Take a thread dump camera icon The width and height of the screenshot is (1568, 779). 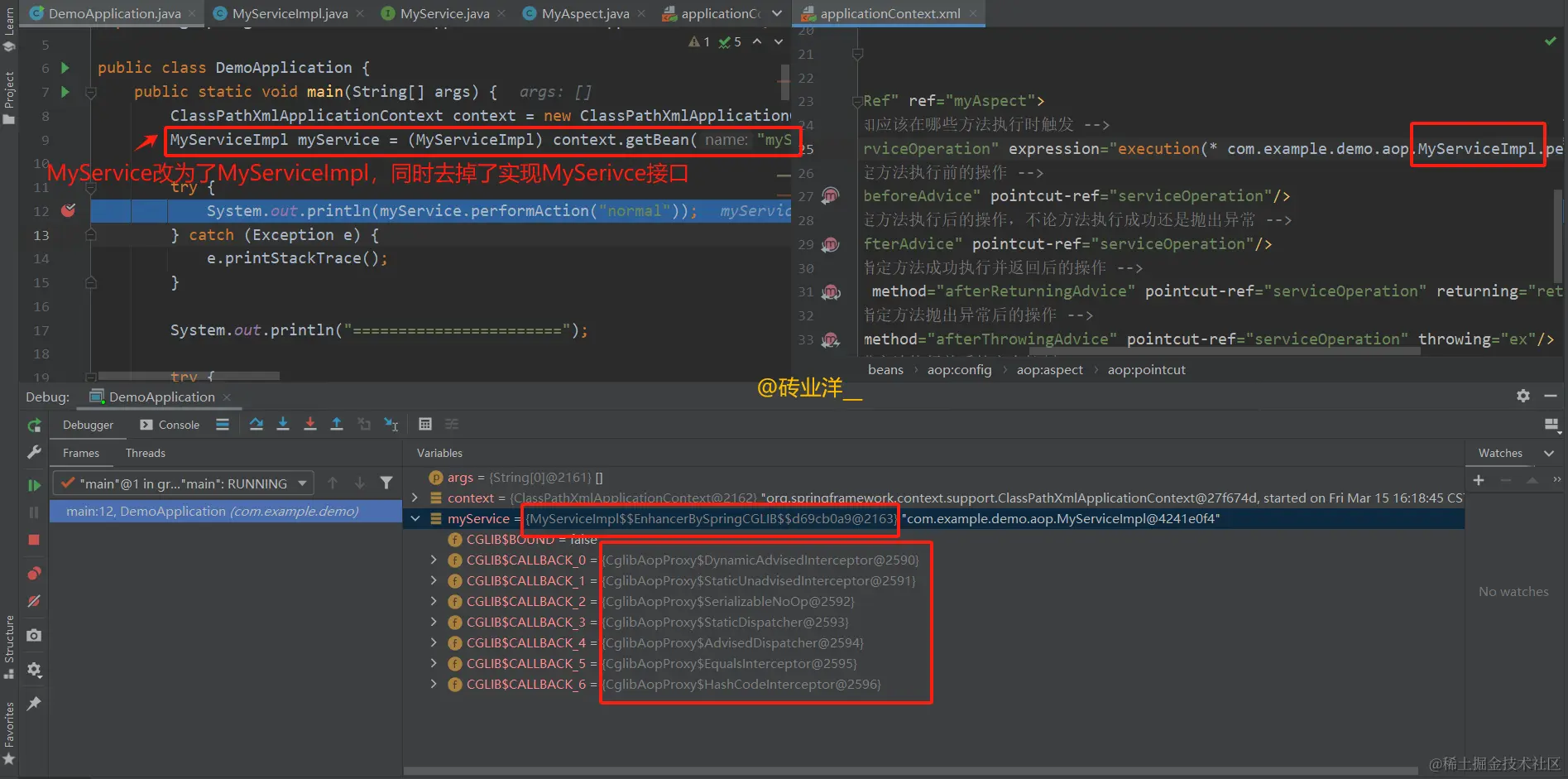34,635
